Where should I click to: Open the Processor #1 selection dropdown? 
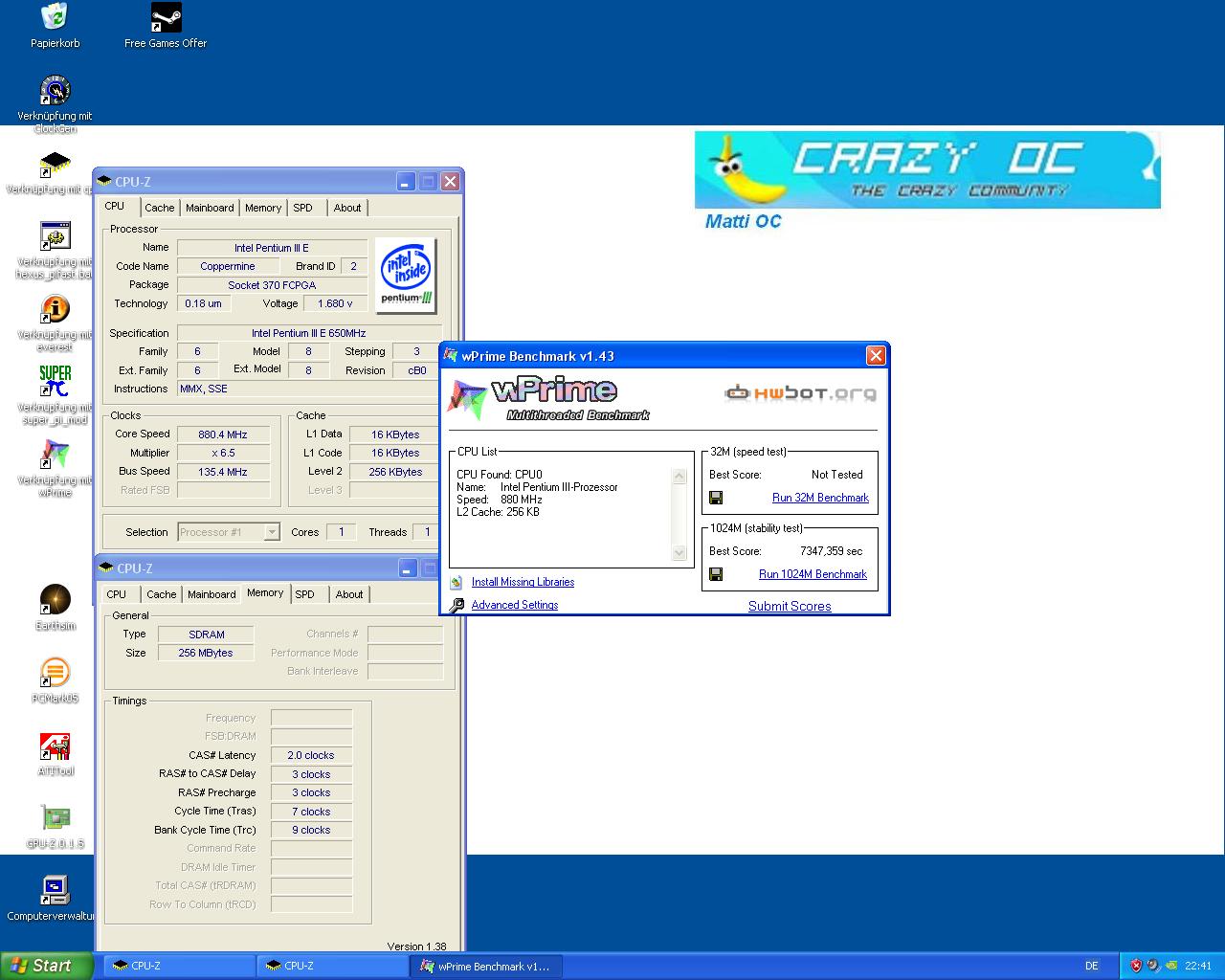click(228, 532)
